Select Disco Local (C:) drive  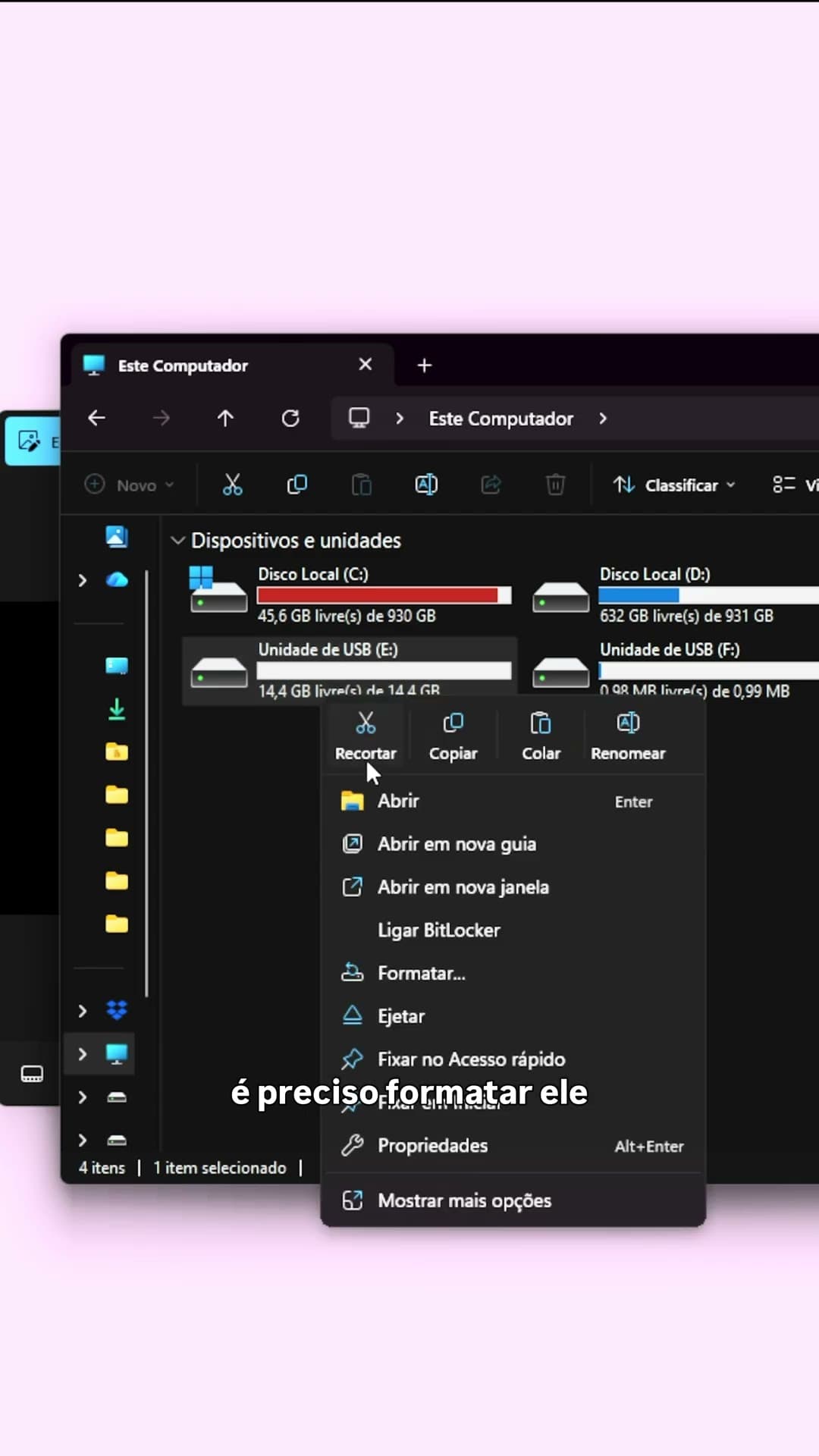350,595
